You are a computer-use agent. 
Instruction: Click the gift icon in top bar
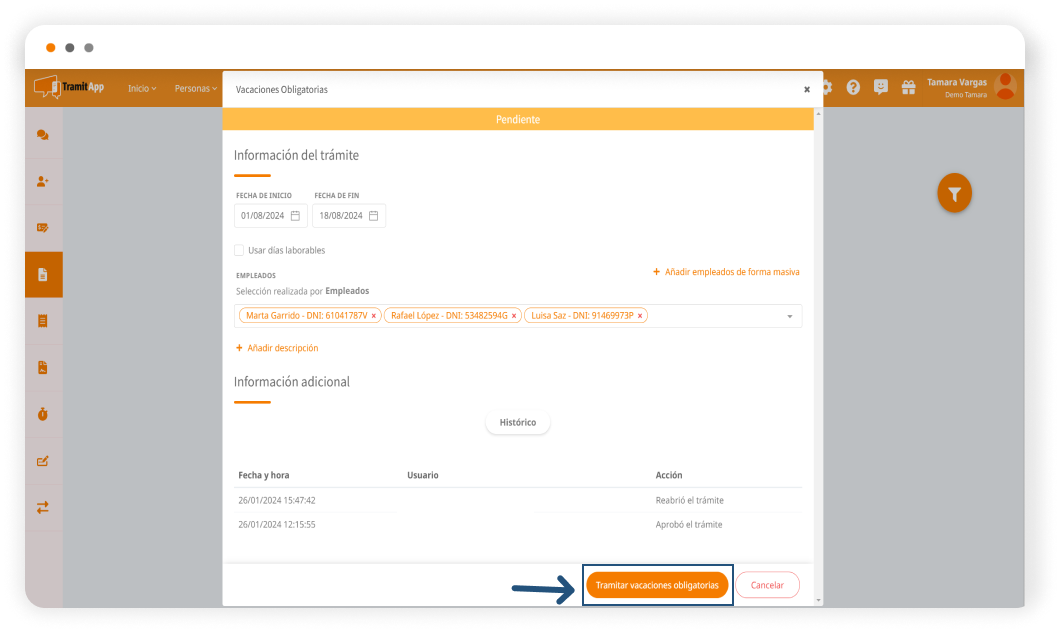point(908,88)
